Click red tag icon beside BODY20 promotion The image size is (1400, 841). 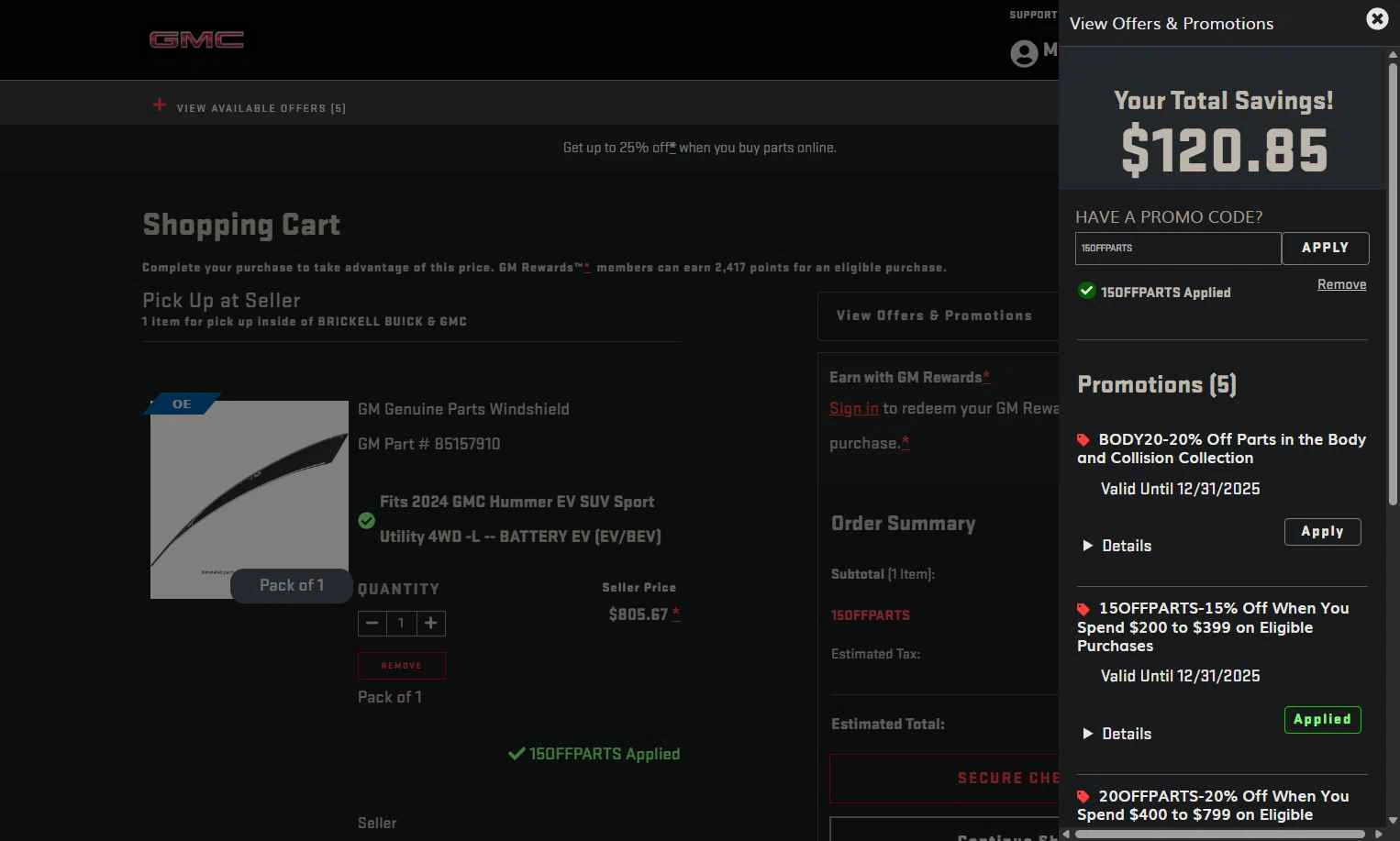click(1083, 440)
